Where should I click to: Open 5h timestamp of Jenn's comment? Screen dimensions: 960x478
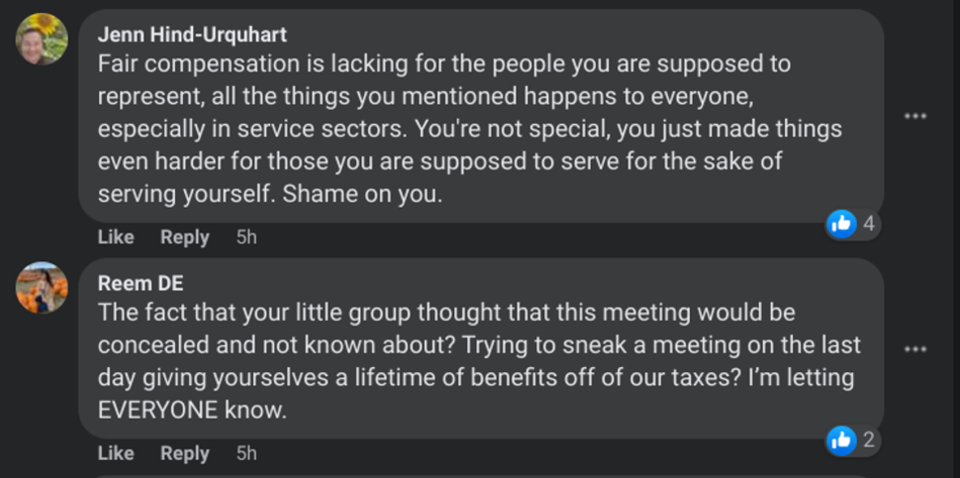[x=247, y=237]
